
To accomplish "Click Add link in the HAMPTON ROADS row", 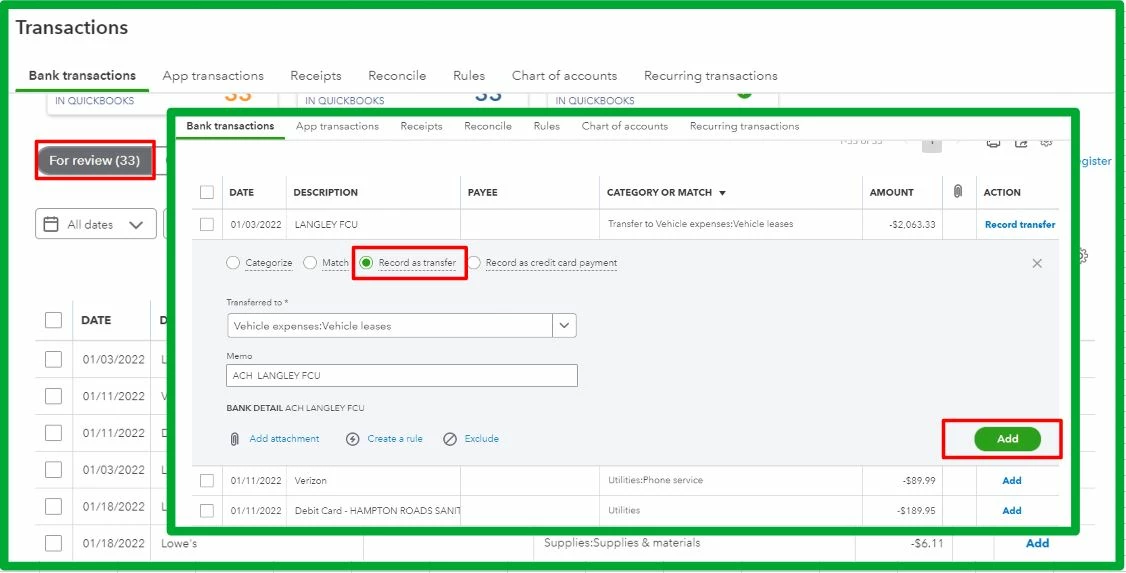I will [1012, 511].
